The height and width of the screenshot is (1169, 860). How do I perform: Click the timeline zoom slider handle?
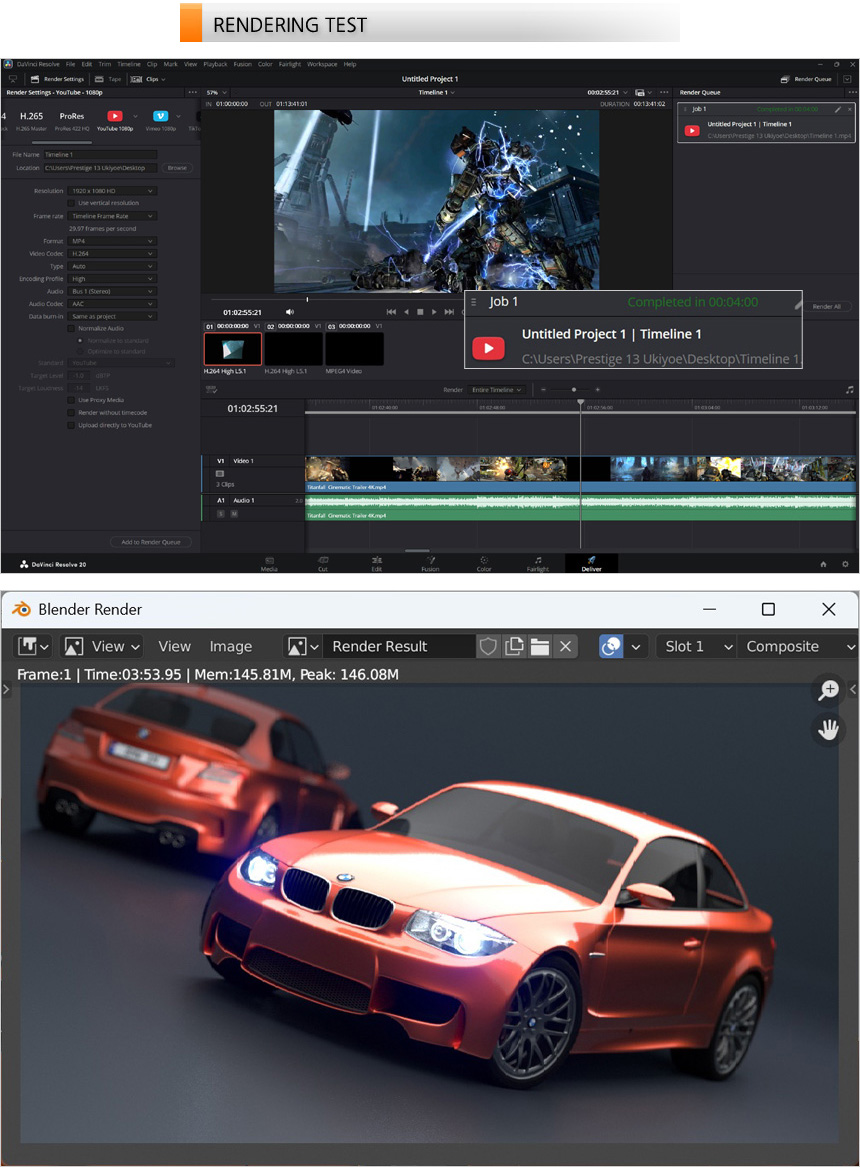[573, 389]
